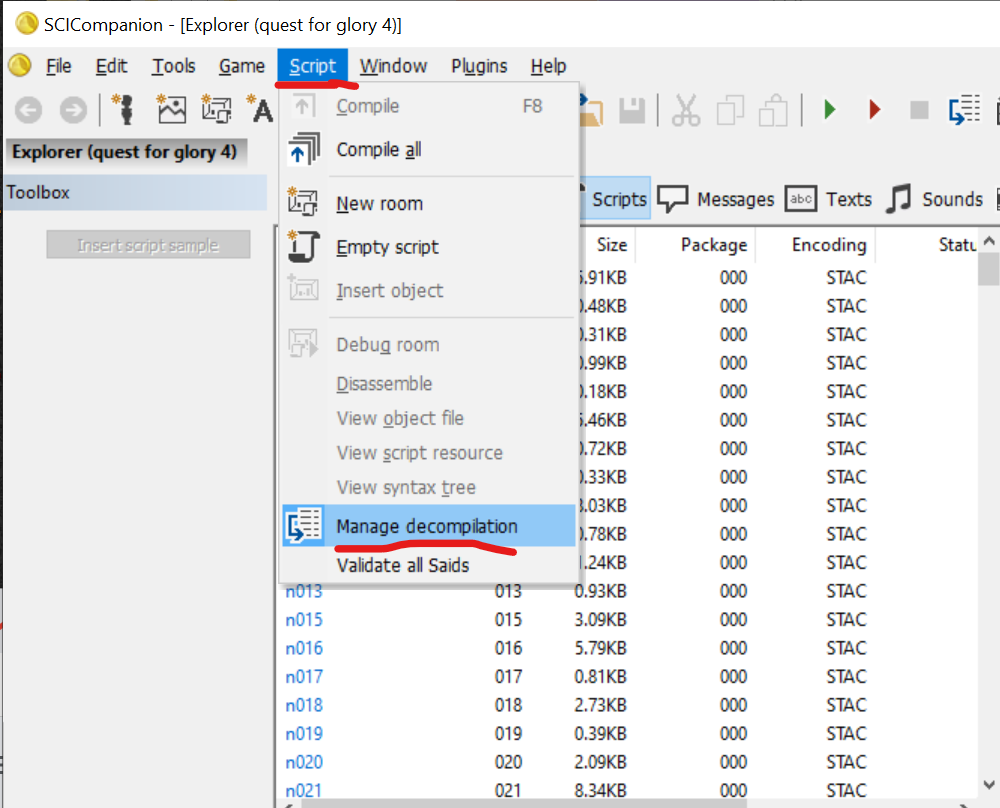
Task: Click the Sounds music note icon
Action: click(899, 198)
